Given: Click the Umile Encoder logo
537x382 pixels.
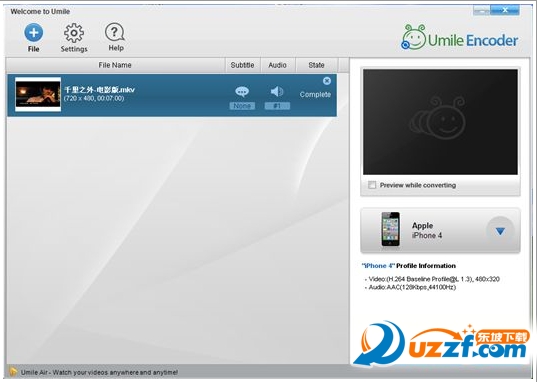Looking at the screenshot, I should pos(460,38).
